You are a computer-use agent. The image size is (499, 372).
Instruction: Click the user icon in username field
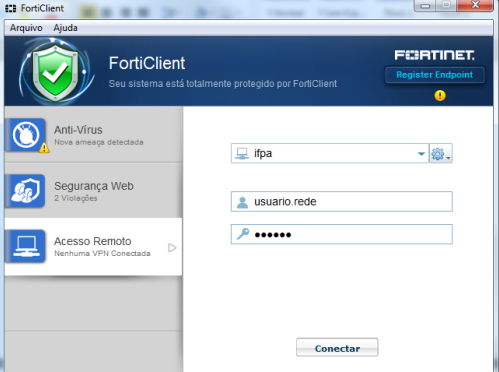242,202
